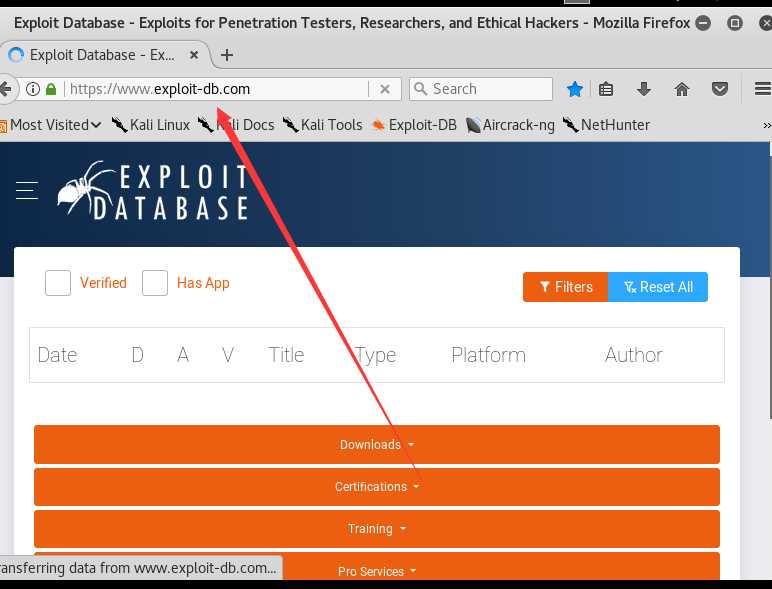Viewport: 772px width, 589px height.
Task: Close the Exploit Database tab
Action: (194, 55)
